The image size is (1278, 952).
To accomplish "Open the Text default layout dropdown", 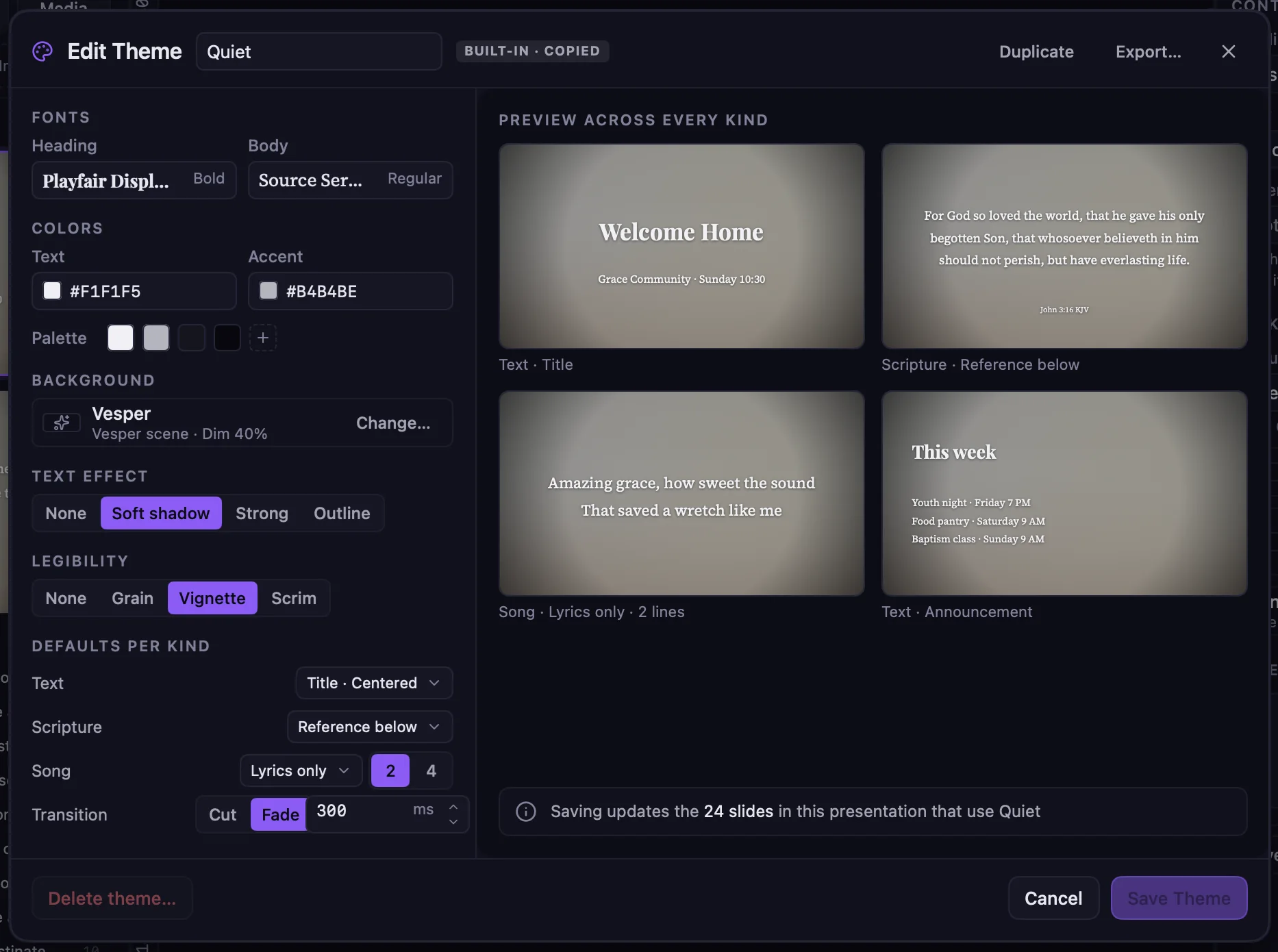I will [374, 683].
